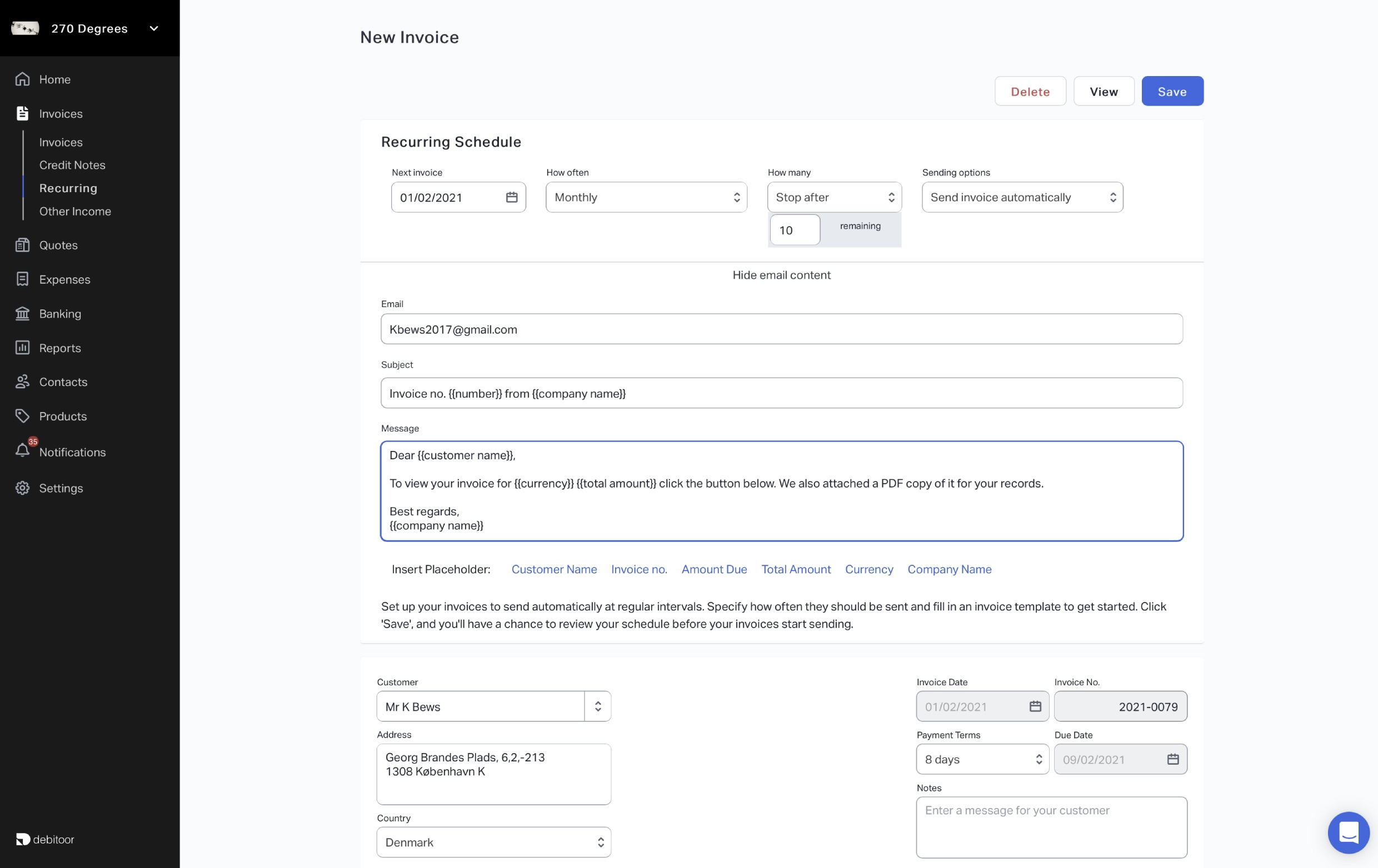Open the Sending options dropdown
Viewport: 1378px width, 868px height.
coord(1022,197)
